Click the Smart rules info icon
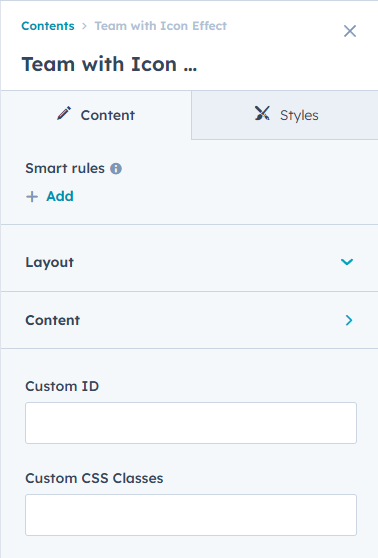378x558 pixels. 116,168
